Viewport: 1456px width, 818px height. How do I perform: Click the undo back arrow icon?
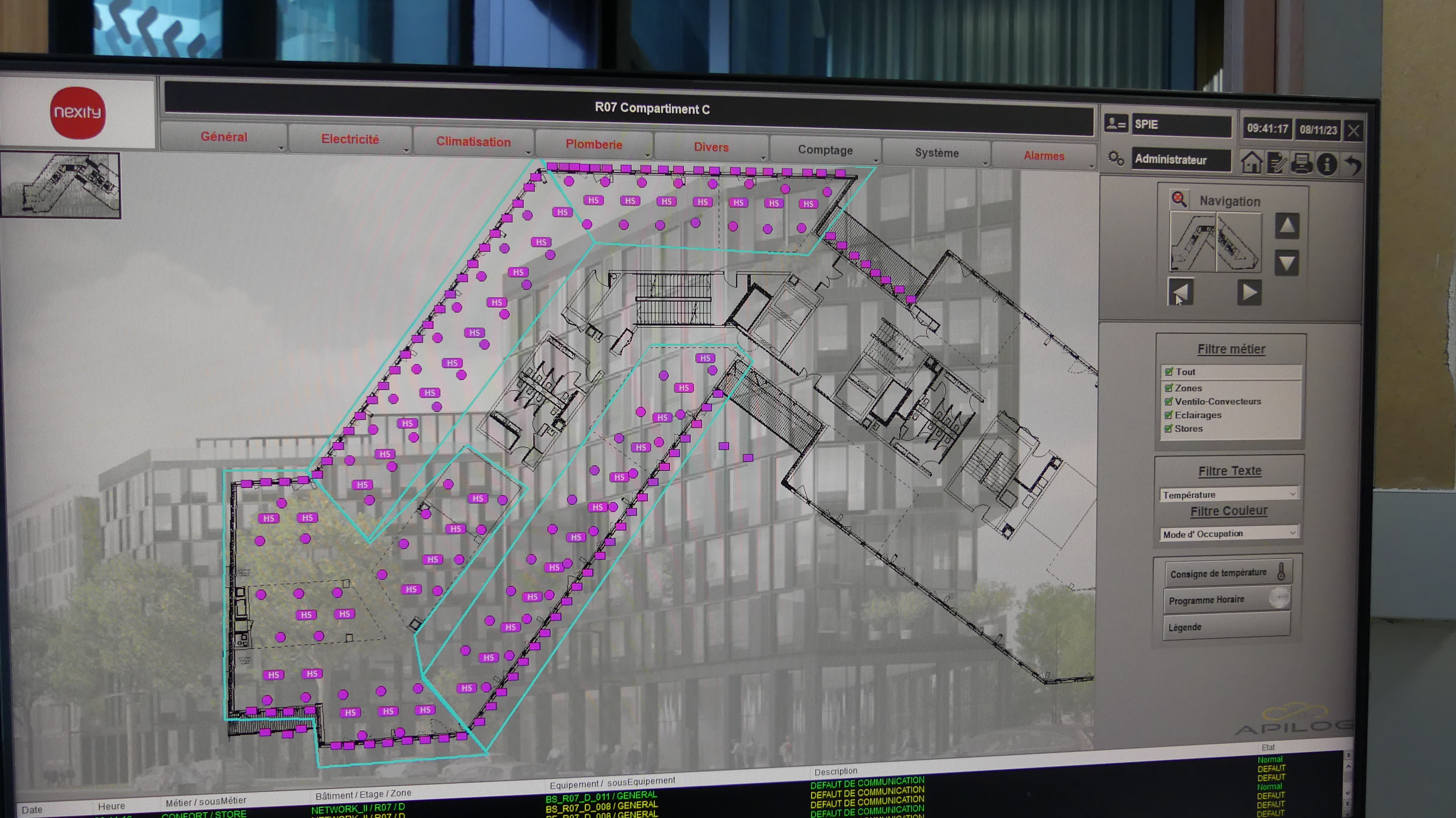1353,165
